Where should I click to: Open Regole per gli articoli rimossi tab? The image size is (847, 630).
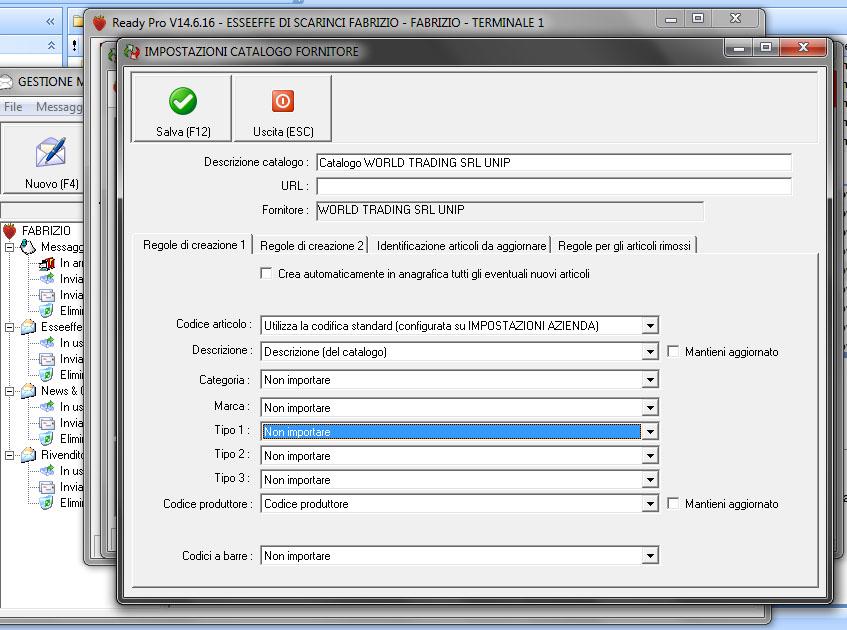[624, 246]
